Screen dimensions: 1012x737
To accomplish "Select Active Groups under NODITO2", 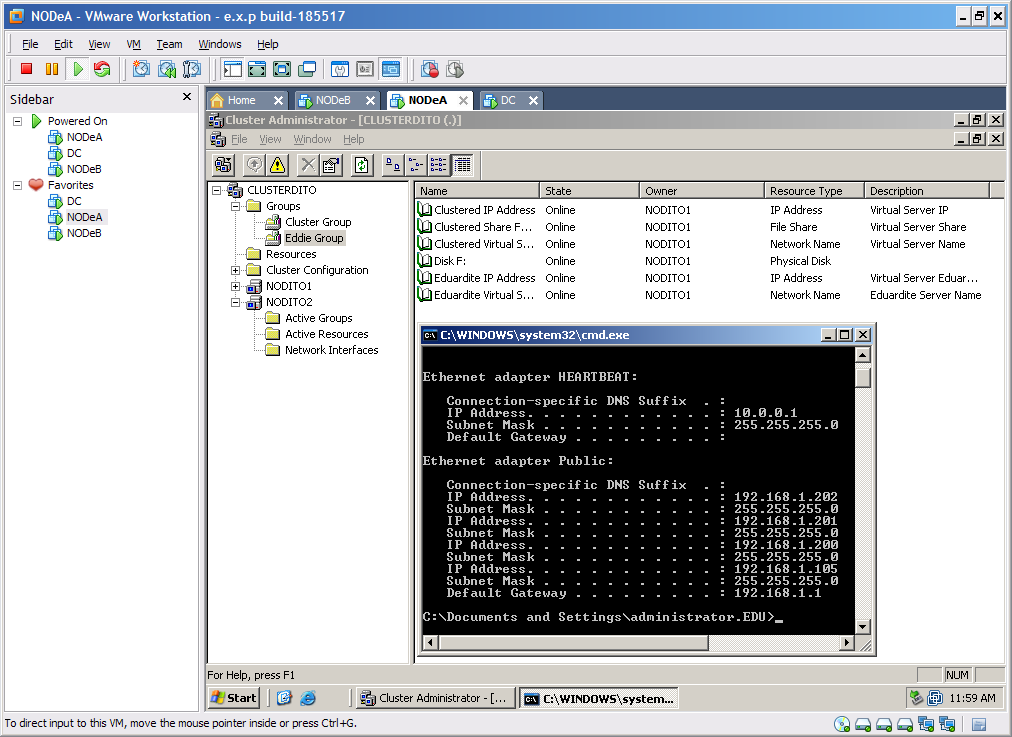I will (x=319, y=318).
